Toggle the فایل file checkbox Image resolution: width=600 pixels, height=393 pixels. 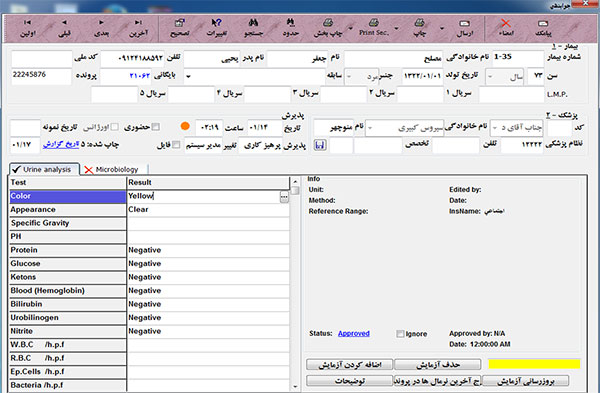click(x=176, y=145)
